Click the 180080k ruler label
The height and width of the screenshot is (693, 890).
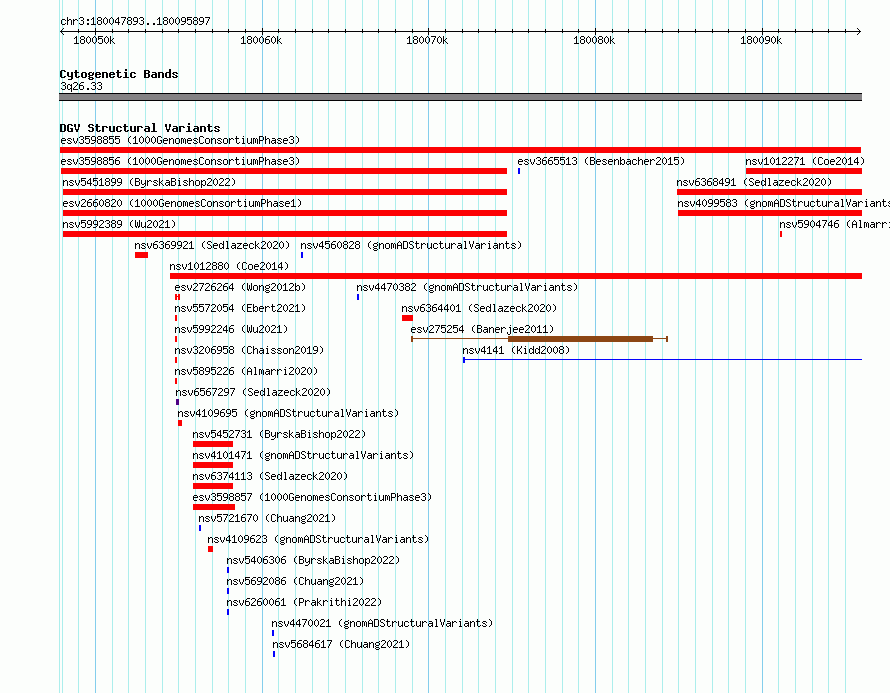click(594, 40)
